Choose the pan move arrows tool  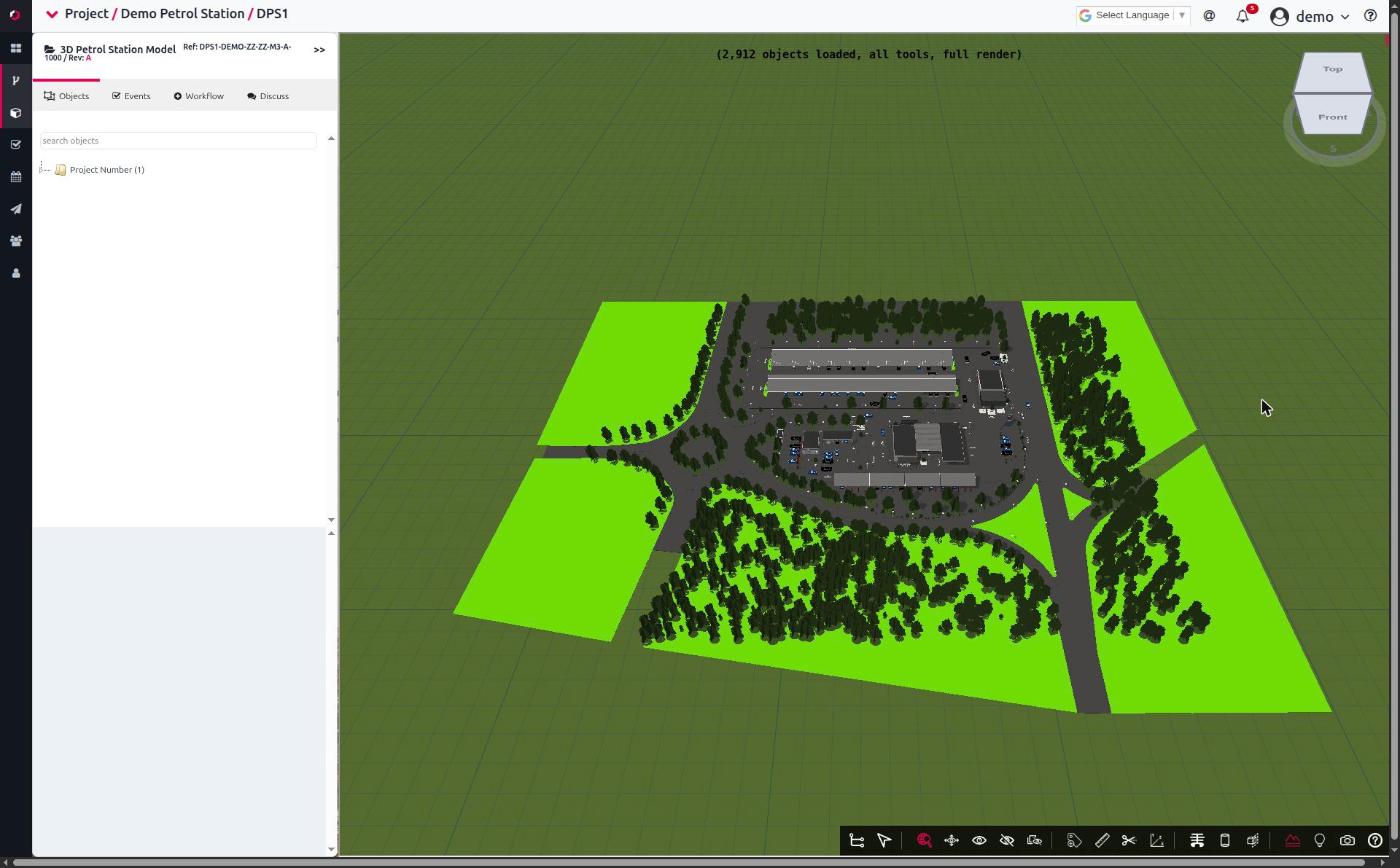[x=952, y=841]
